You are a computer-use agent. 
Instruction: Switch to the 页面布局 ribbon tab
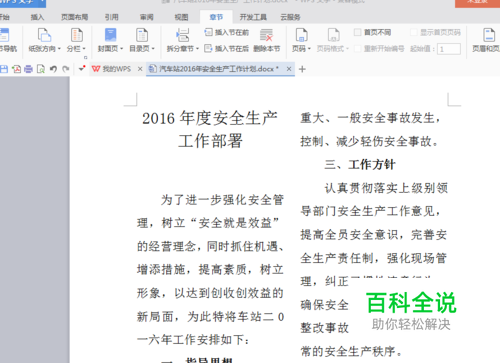pyautogui.click(x=74, y=17)
